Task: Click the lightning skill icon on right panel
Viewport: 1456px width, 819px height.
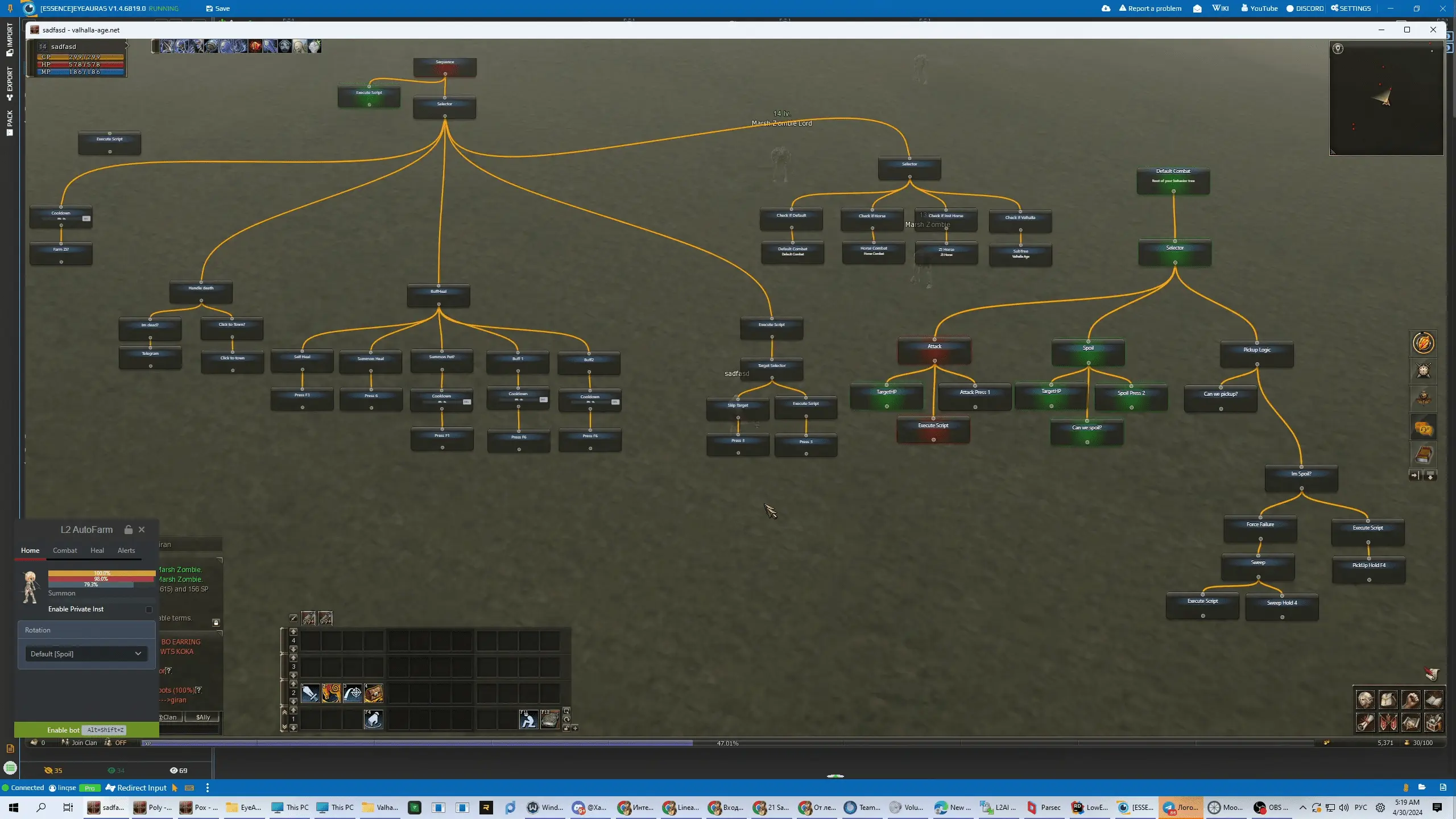Action: pos(1424,342)
